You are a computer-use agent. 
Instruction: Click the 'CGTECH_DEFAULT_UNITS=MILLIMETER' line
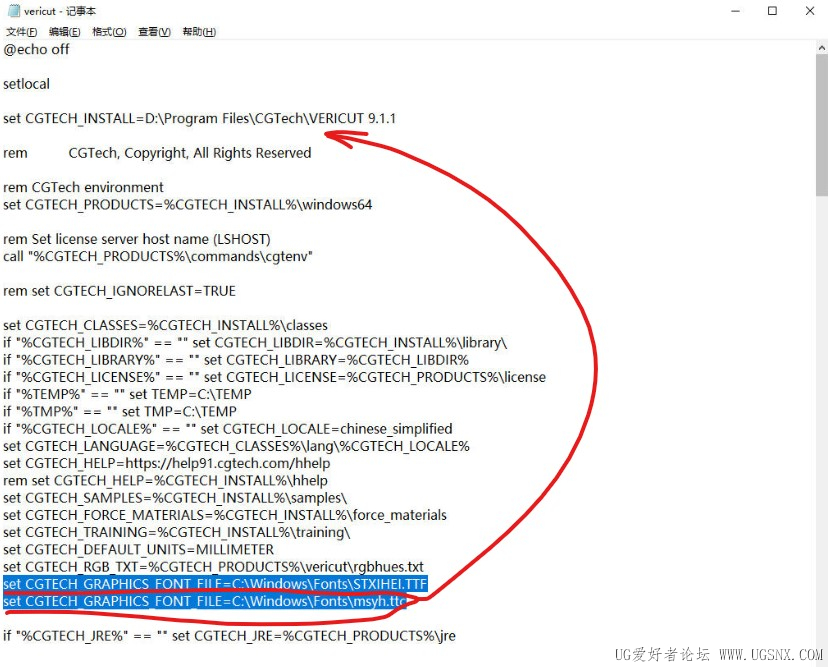(x=138, y=550)
